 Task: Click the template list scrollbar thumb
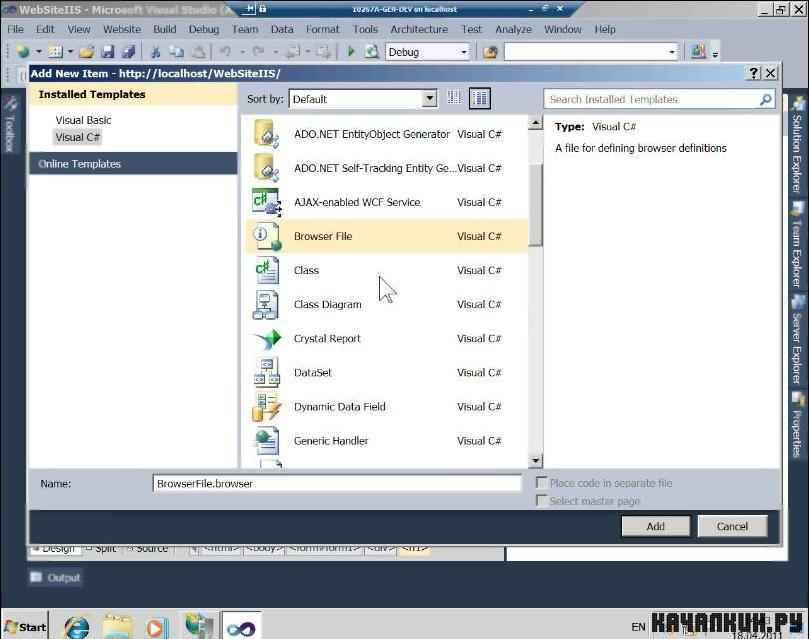pyautogui.click(x=536, y=205)
